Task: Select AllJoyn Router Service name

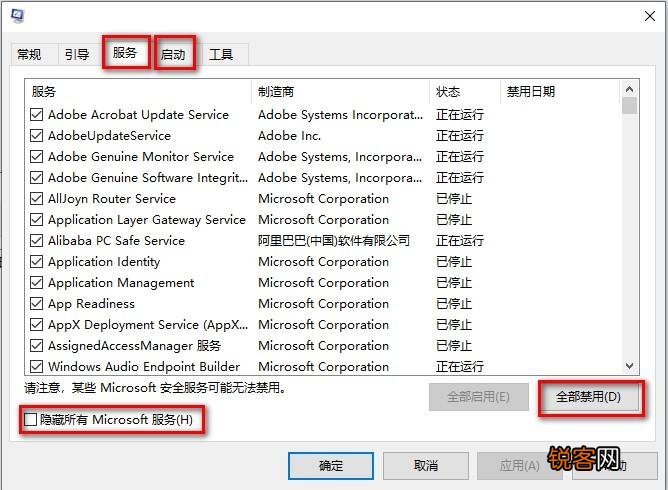Action: [x=112, y=199]
